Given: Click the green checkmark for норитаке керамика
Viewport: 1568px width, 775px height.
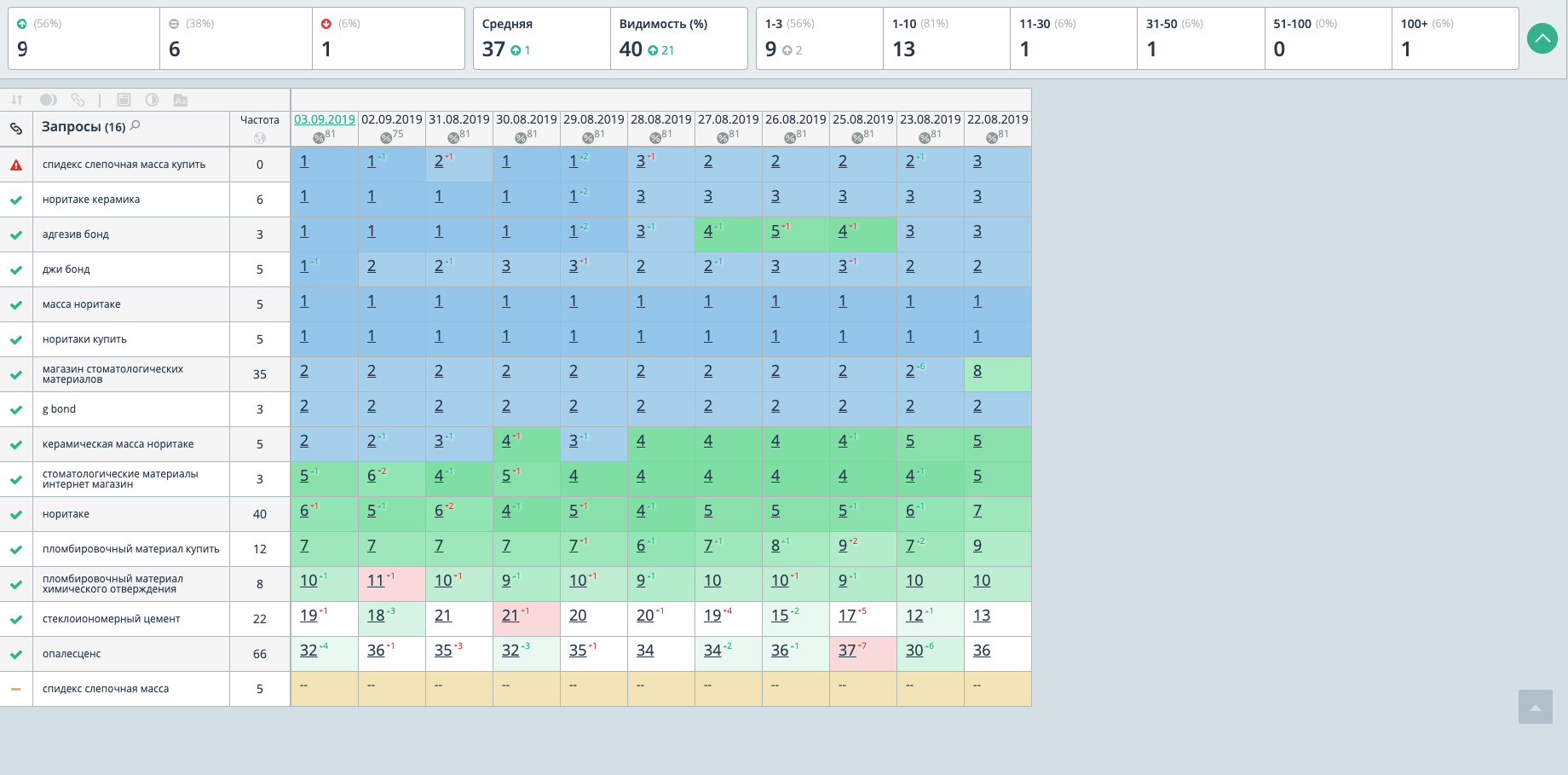Looking at the screenshot, I should click(x=16, y=200).
